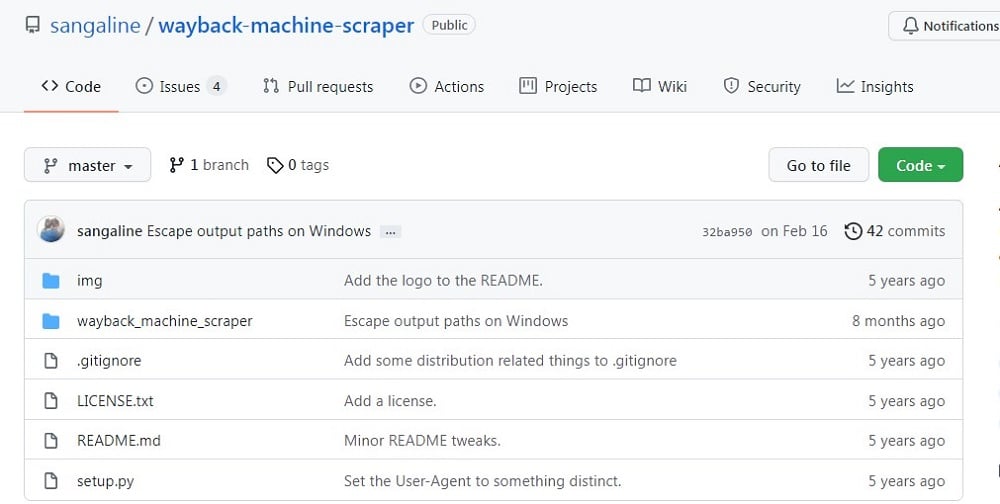Open the sangaline owner profile link

(x=95, y=26)
